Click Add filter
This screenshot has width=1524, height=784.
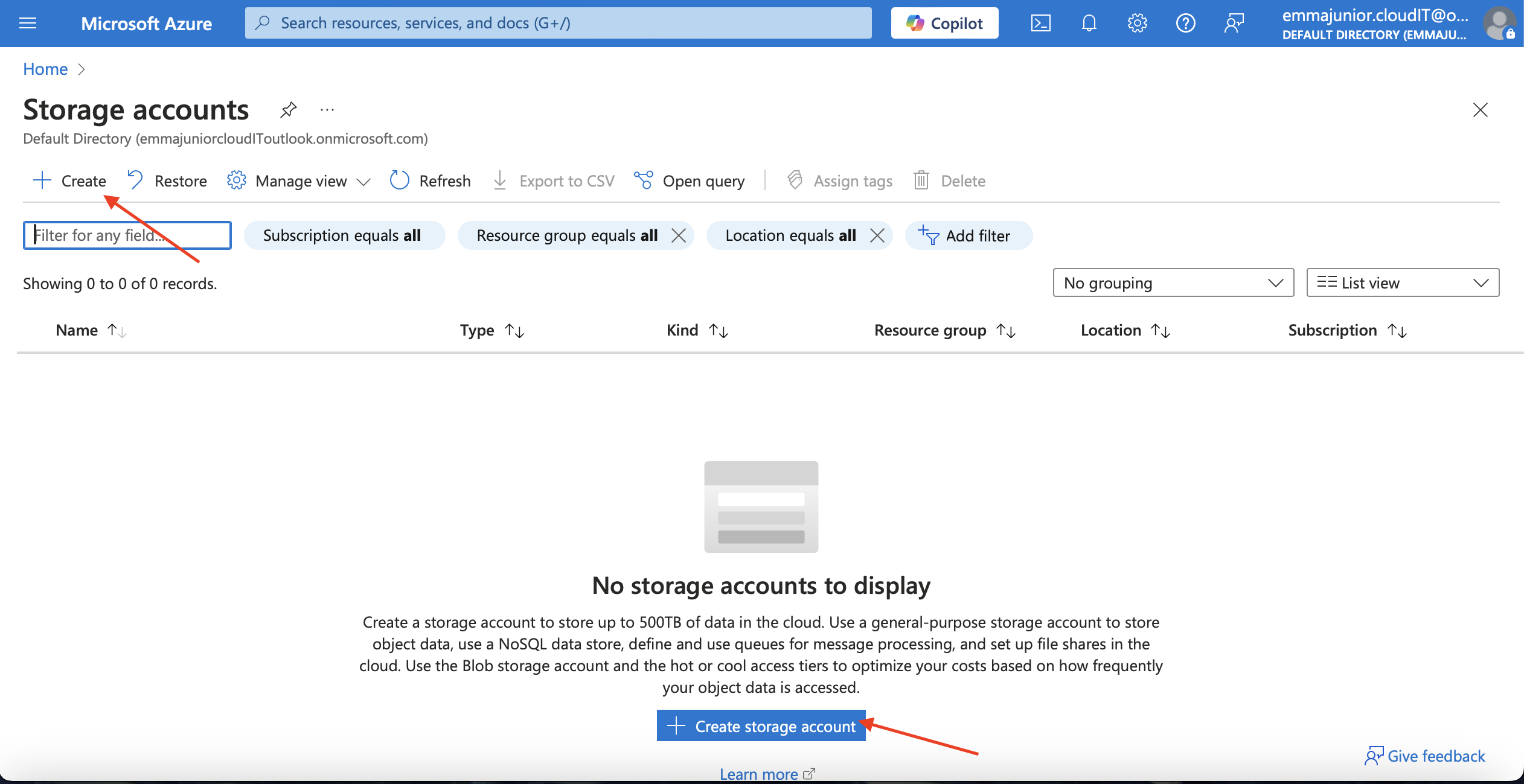point(969,235)
